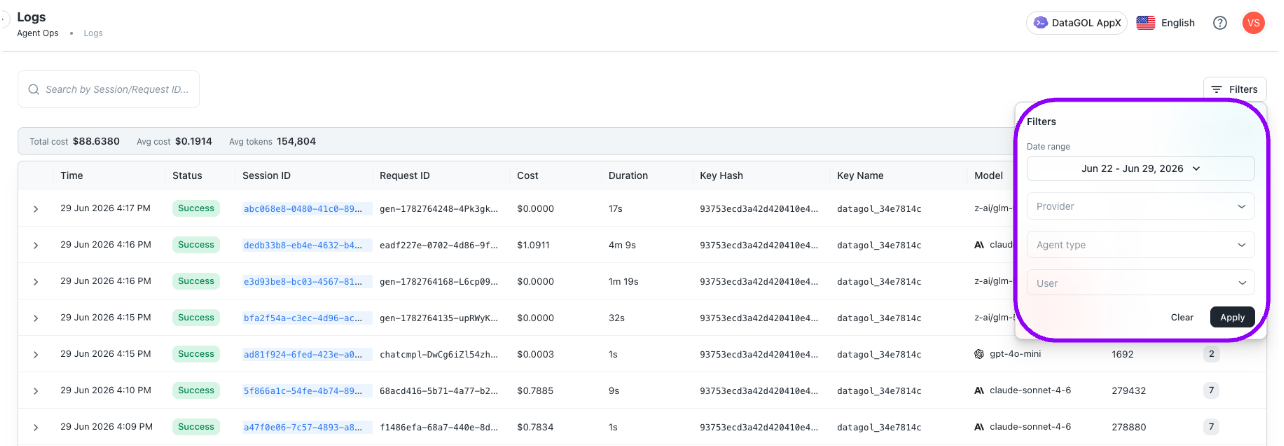Click the 4m 9s duration value

coord(622,245)
